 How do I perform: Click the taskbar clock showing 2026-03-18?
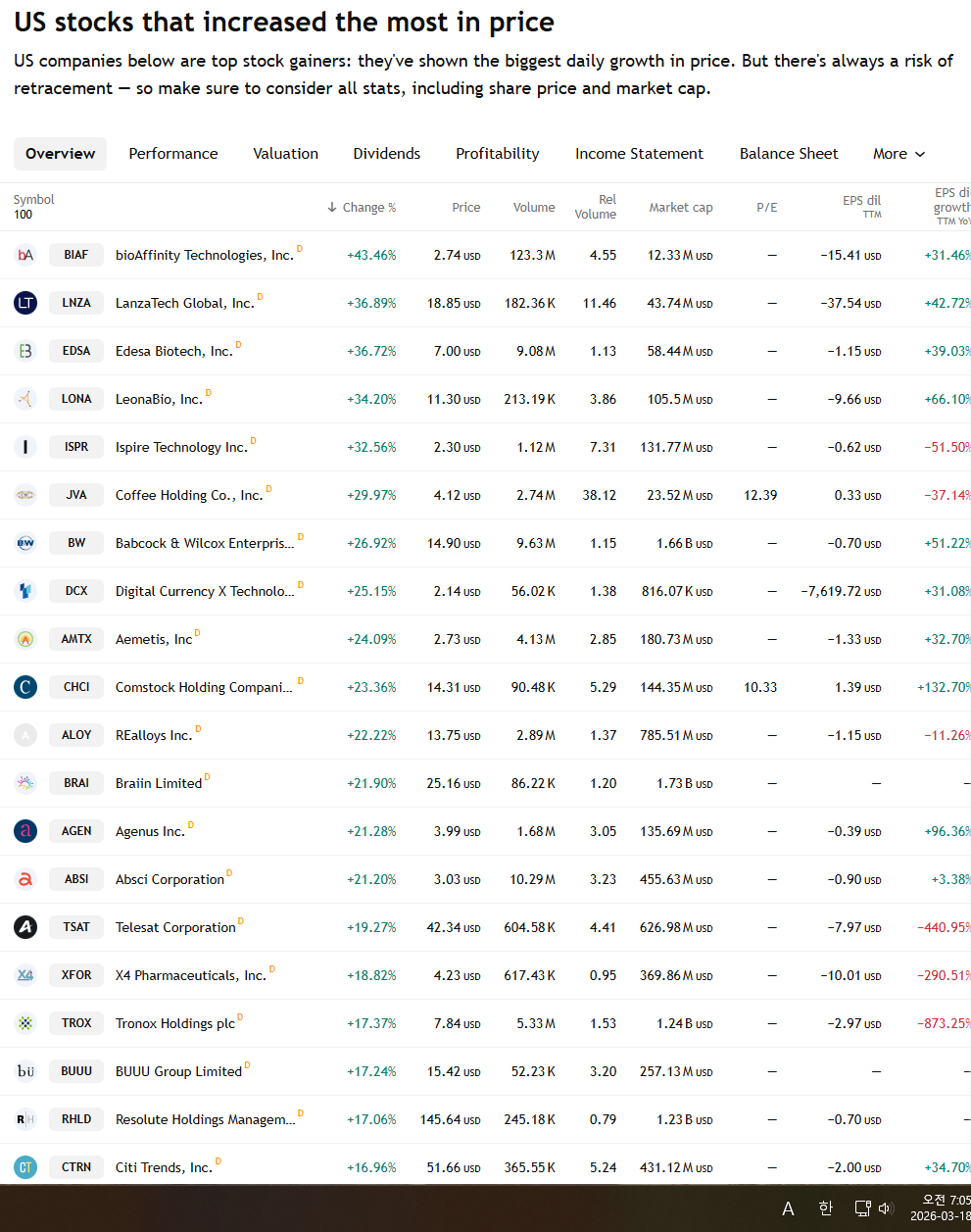pos(940,1208)
